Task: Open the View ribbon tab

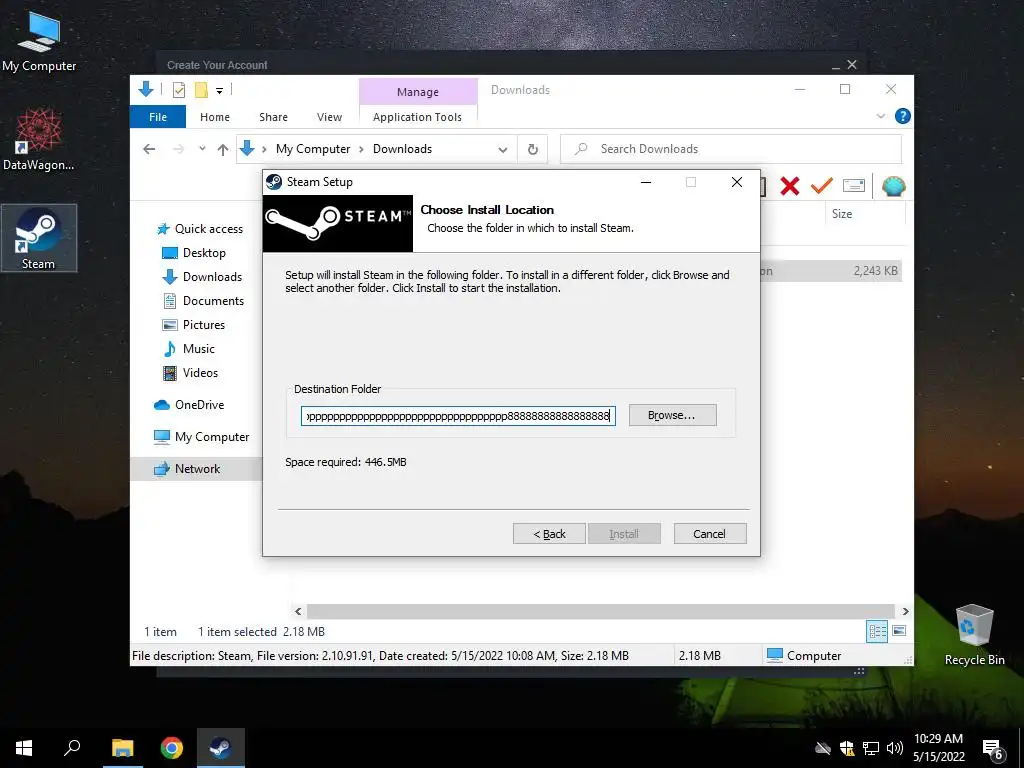Action: click(329, 117)
